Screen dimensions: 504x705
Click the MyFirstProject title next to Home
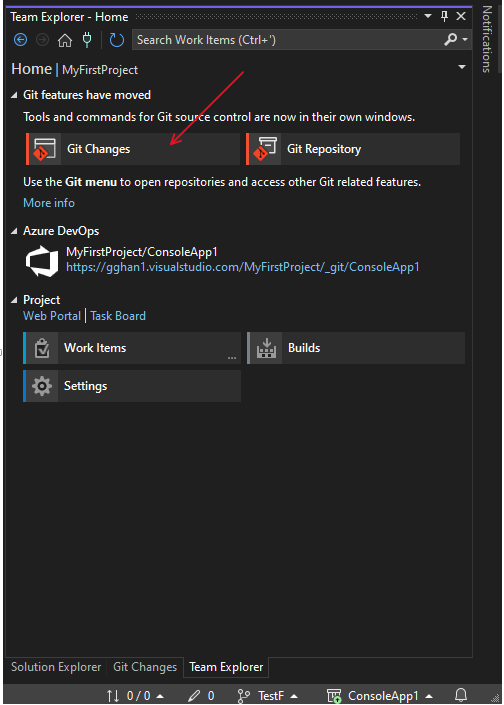pyautogui.click(x=100, y=70)
